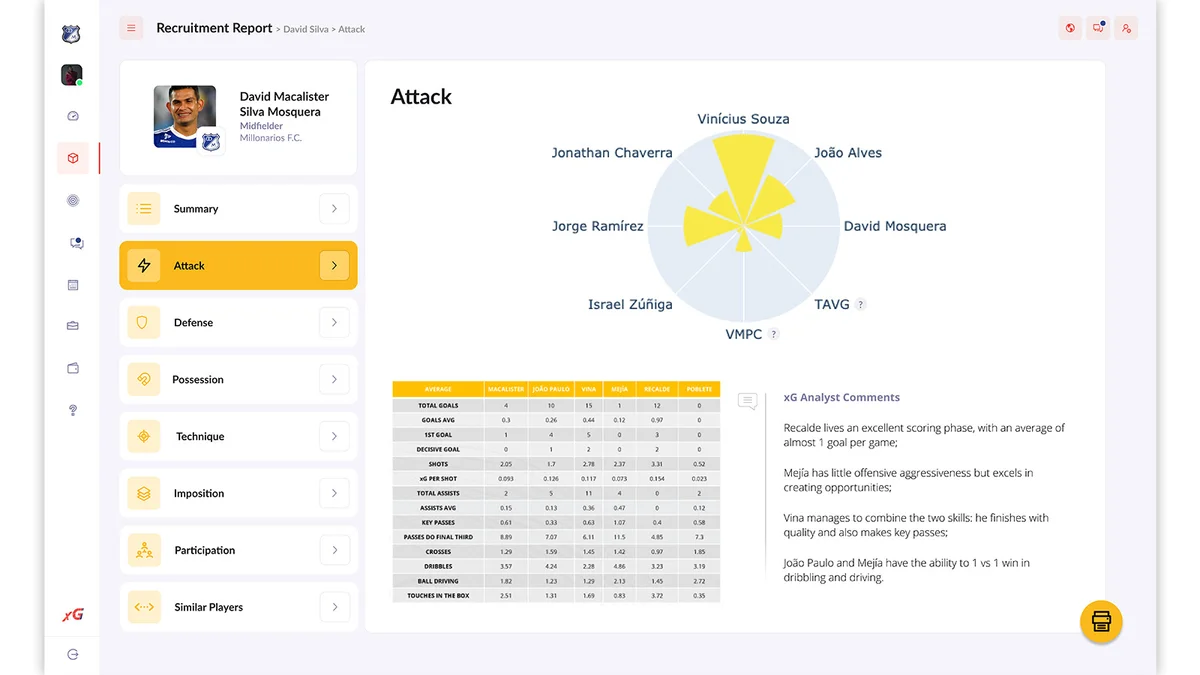Print the report with the yellow printer button
1200x675 pixels.
[x=1100, y=621]
